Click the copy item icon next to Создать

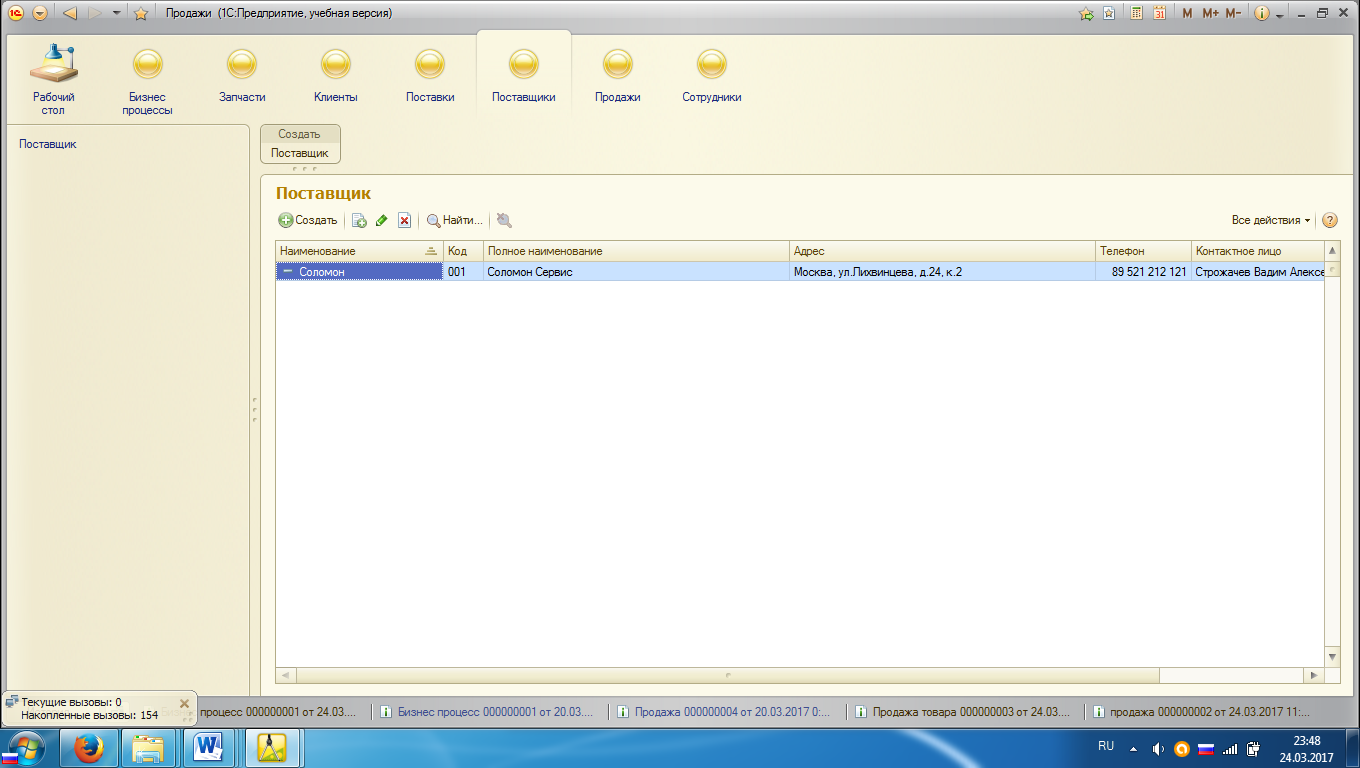click(360, 220)
